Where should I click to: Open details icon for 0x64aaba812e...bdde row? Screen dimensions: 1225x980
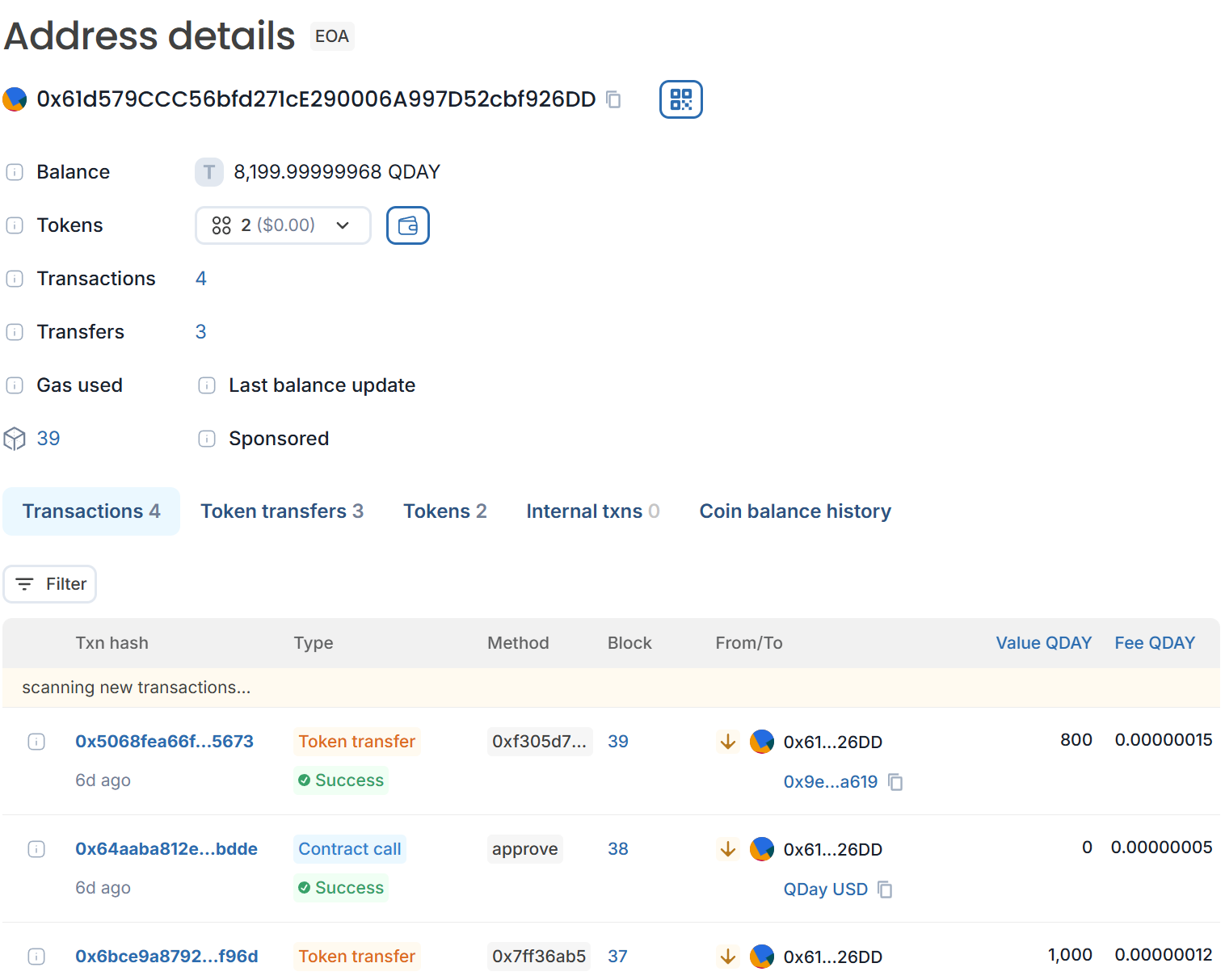pyautogui.click(x=36, y=849)
